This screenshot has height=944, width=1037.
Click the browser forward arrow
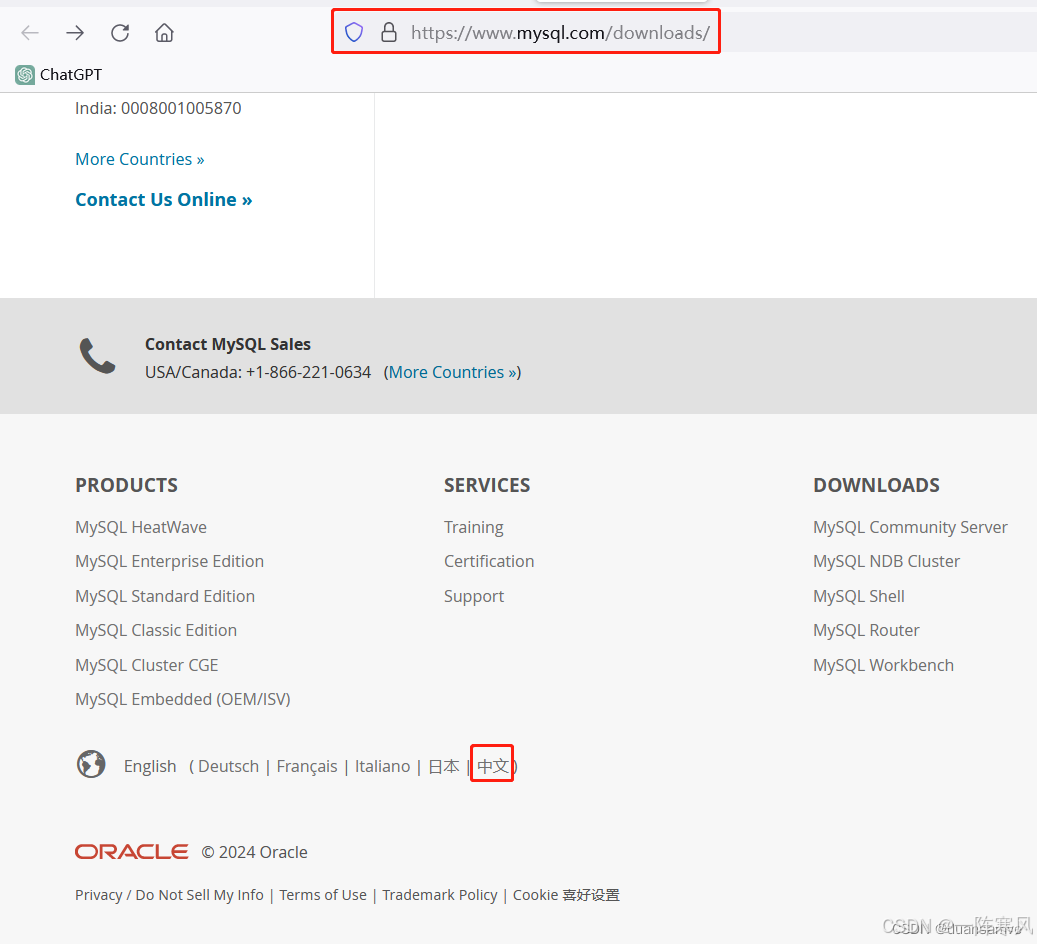coord(75,32)
